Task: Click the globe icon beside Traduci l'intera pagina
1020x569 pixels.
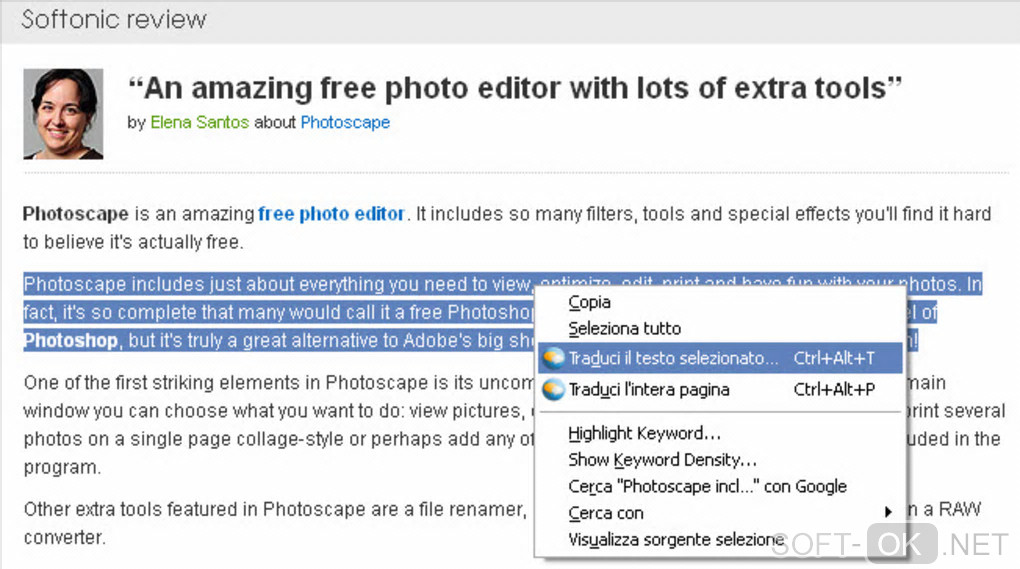Action: click(x=553, y=390)
